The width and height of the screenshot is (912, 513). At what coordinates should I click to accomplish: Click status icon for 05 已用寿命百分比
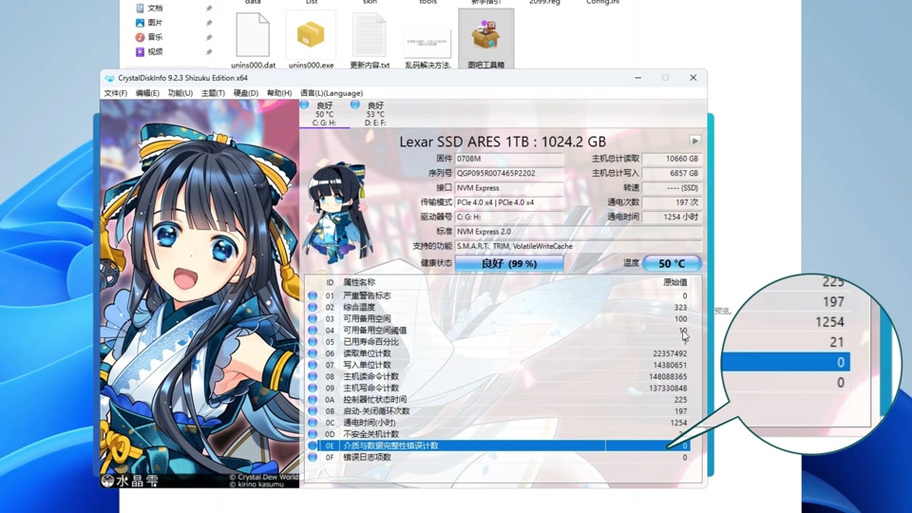(x=312, y=342)
